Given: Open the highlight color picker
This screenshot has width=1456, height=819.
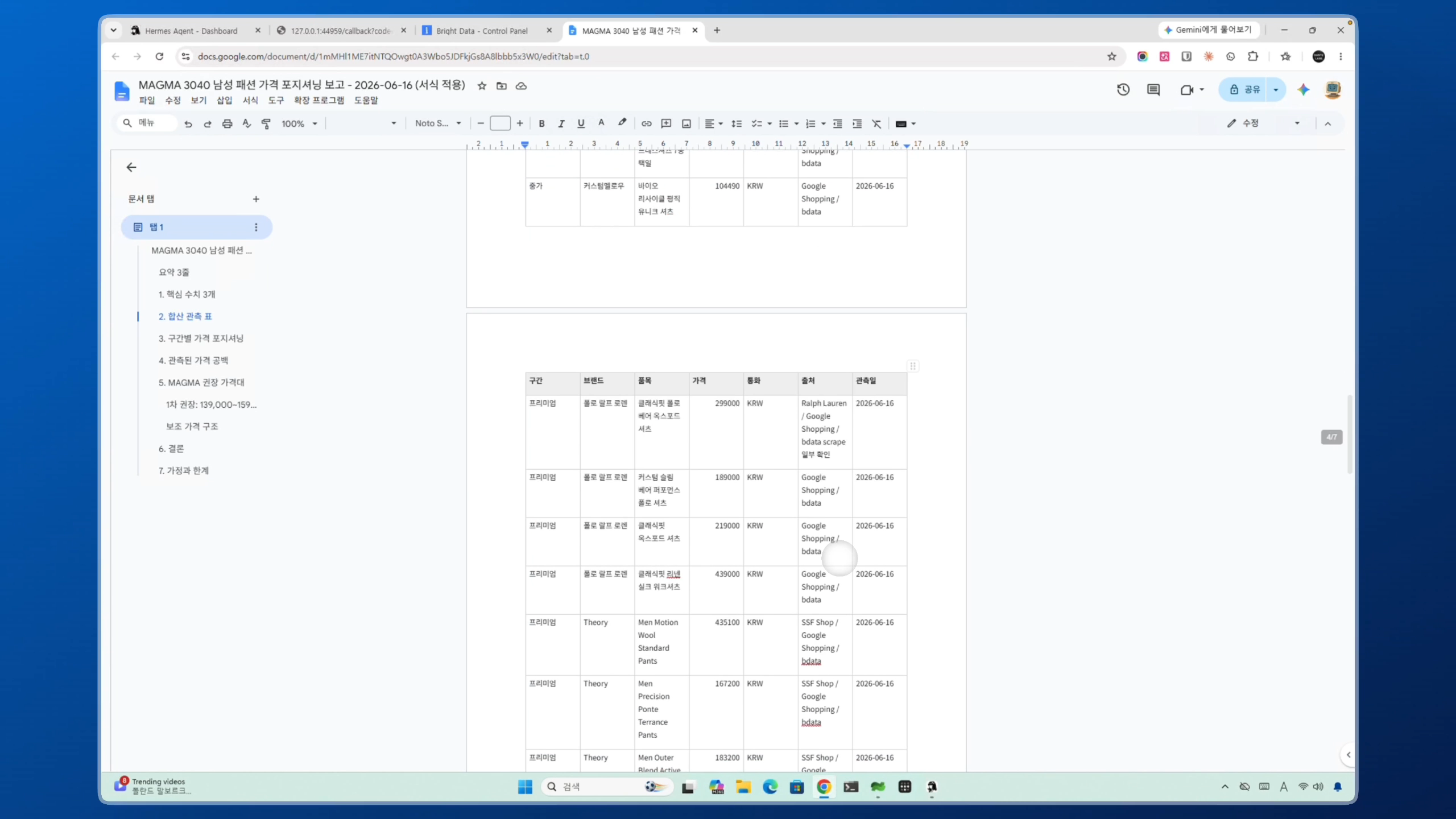Looking at the screenshot, I should 622,123.
